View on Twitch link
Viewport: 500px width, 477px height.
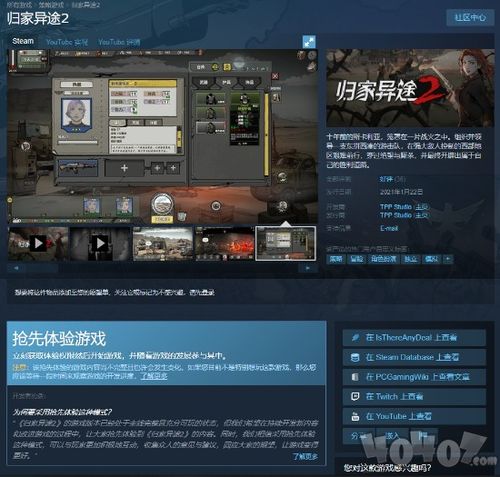[x=414, y=397]
